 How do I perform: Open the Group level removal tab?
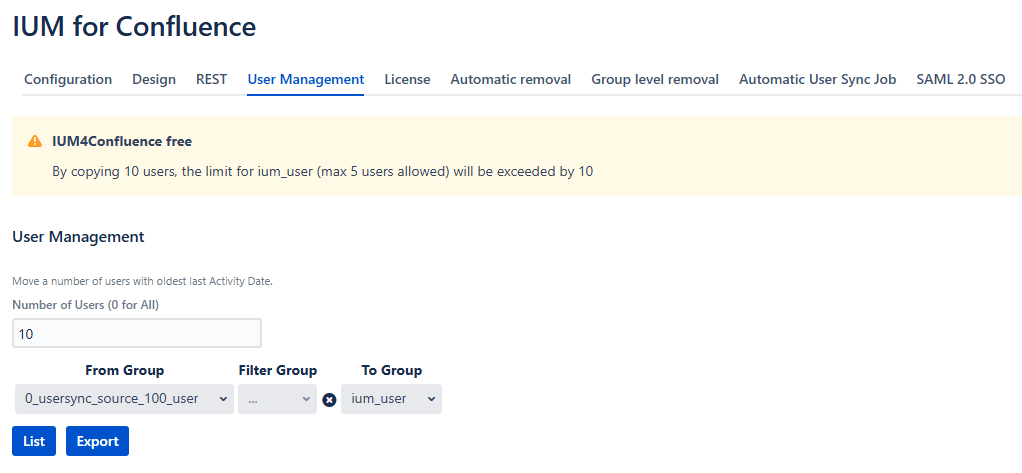coord(655,79)
